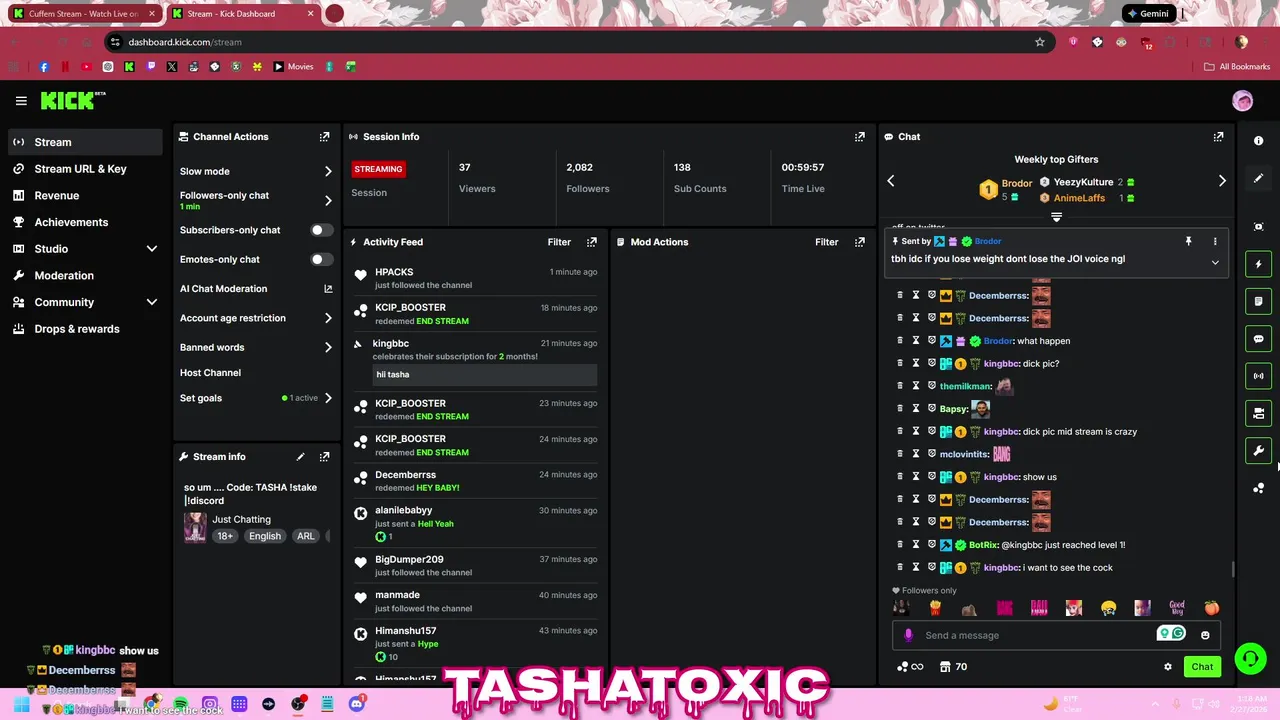Expand Slow mode options
The image size is (1280, 720).
(328, 172)
